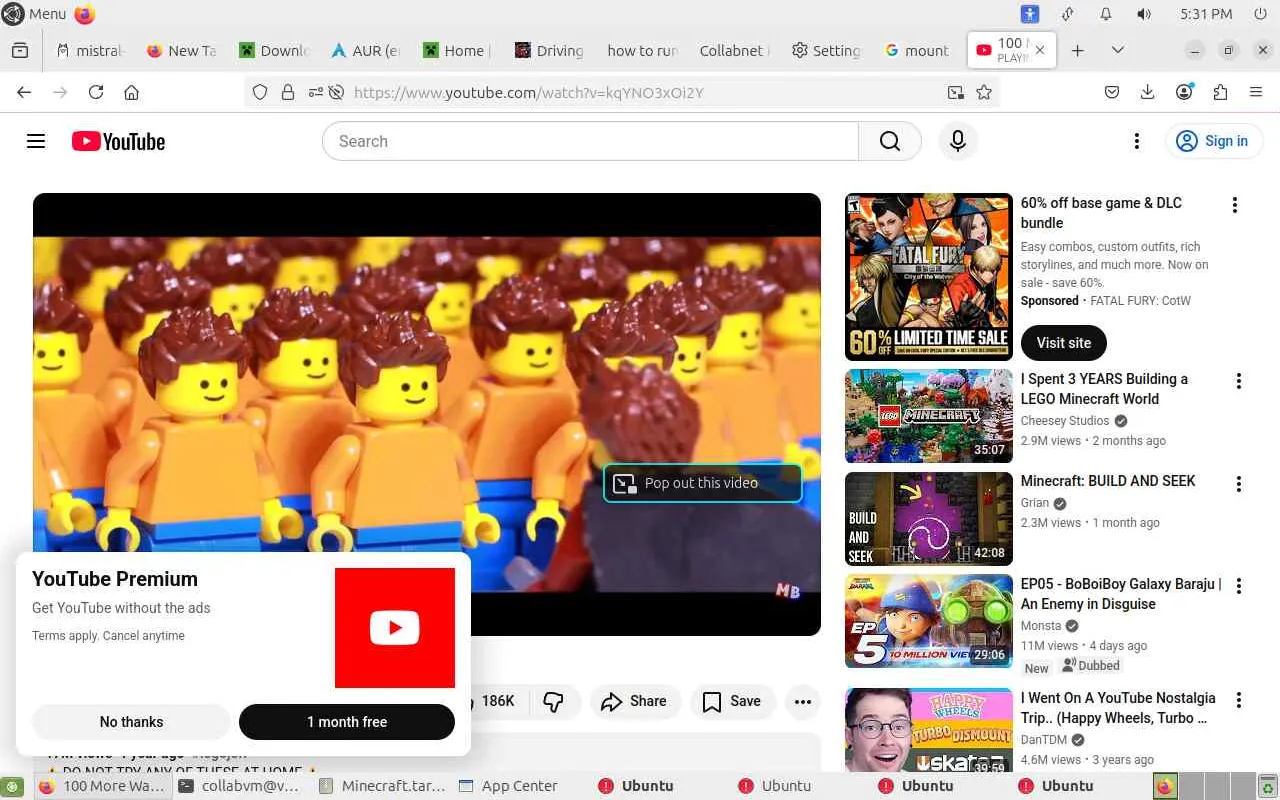The height and width of the screenshot is (800, 1280).
Task: Open the Firefox Downloads panel
Action: [x=1148, y=92]
